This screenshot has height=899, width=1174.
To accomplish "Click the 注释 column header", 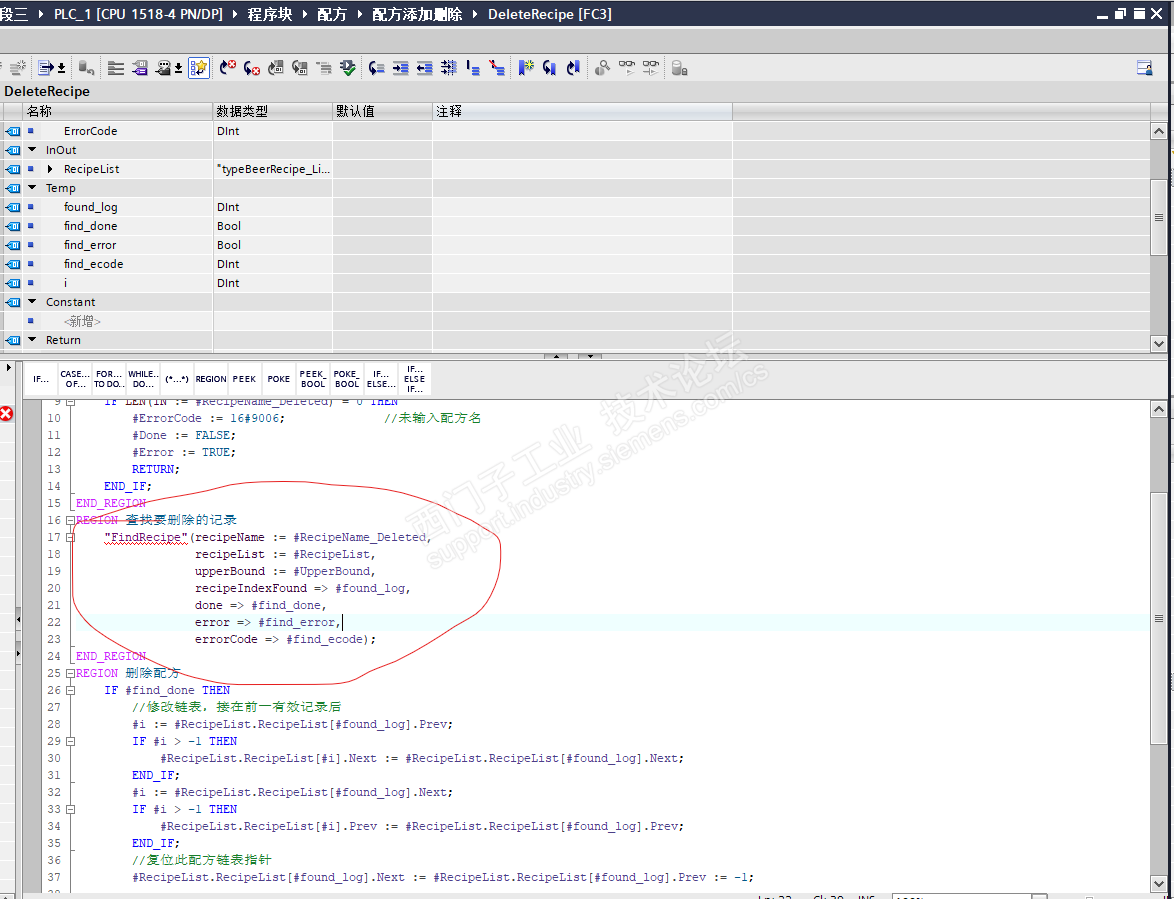I will tap(582, 111).
